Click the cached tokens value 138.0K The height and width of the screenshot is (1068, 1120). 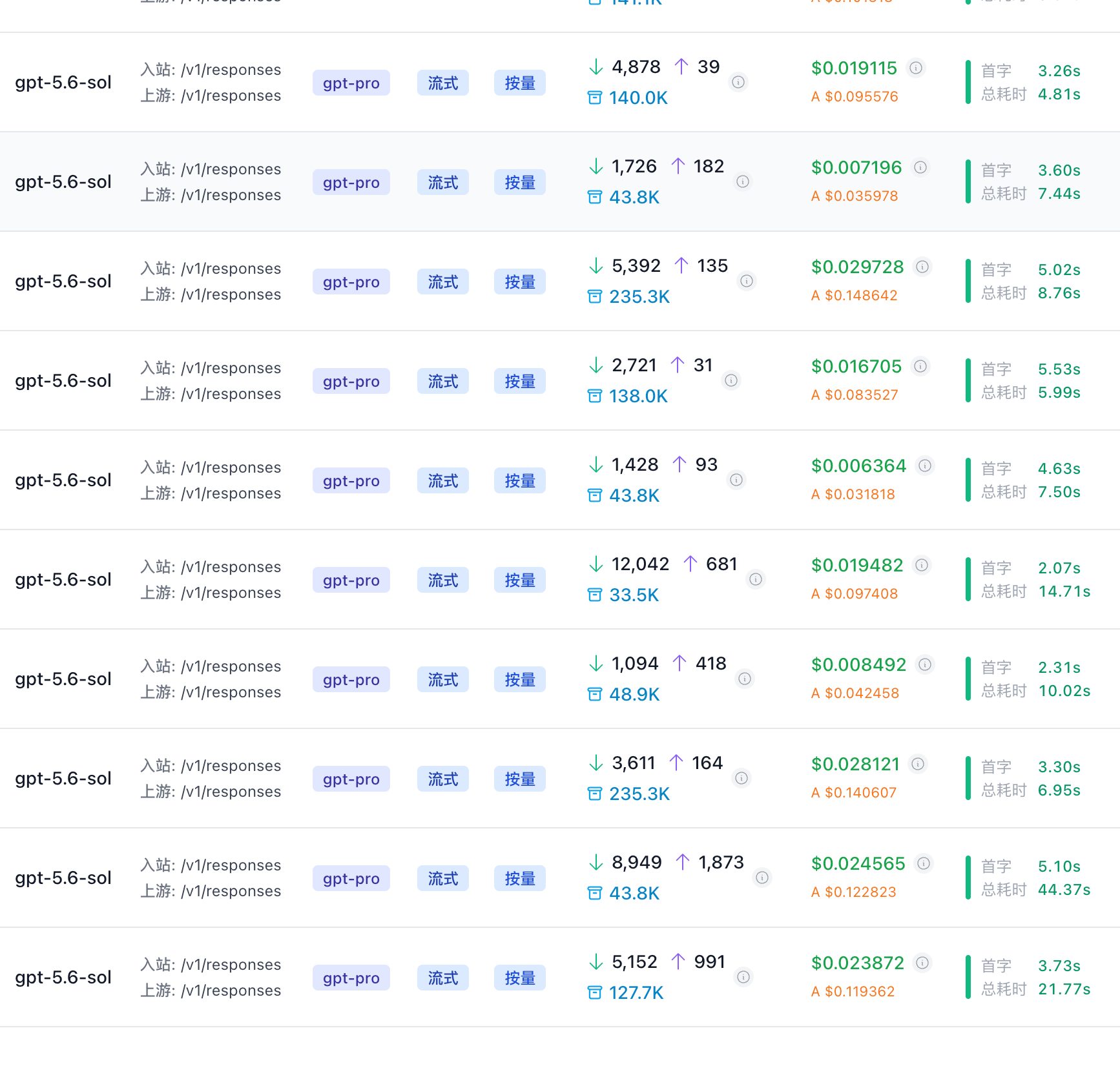pos(638,396)
